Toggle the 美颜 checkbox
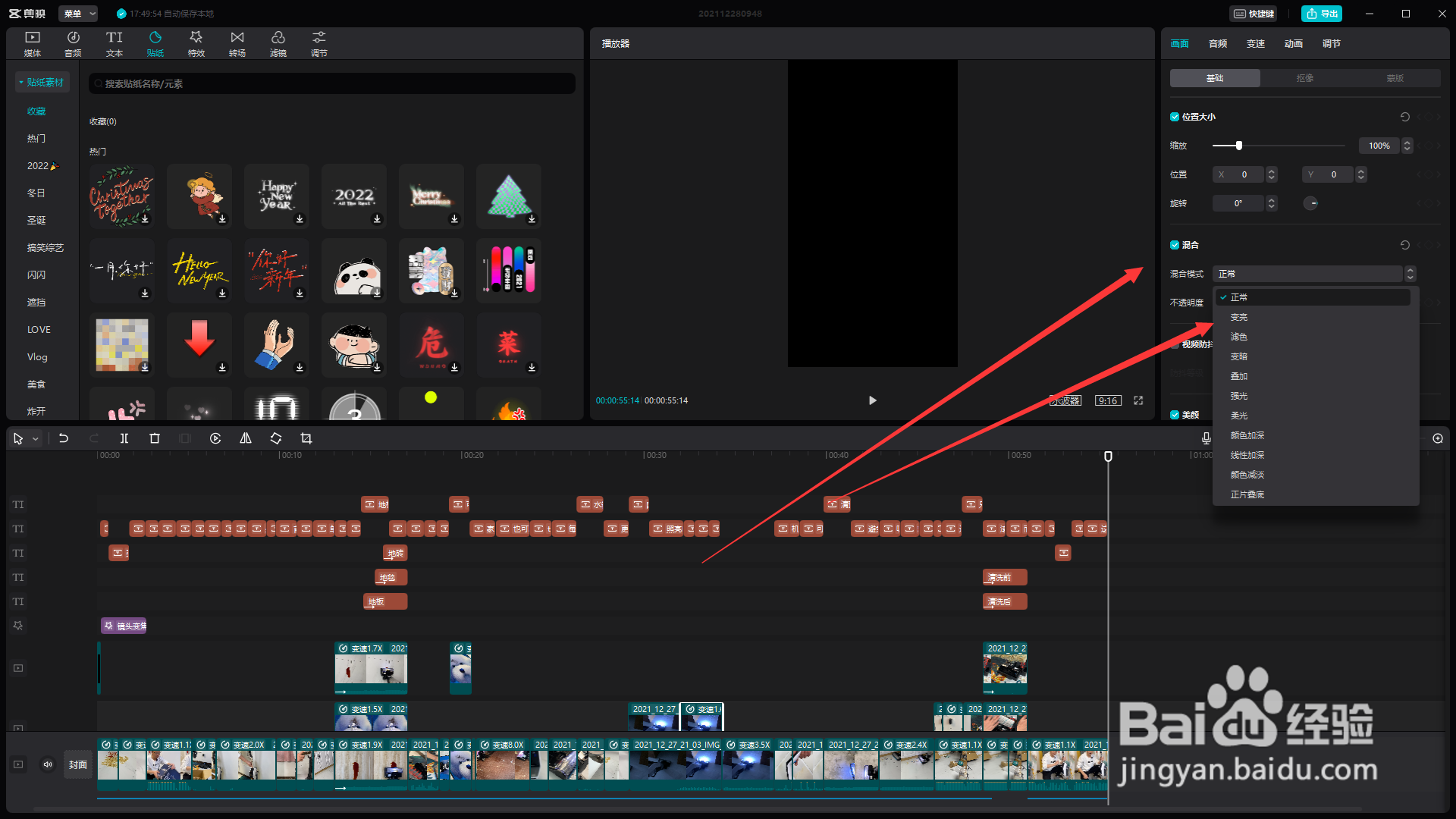Image resolution: width=1456 pixels, height=819 pixels. [1175, 415]
